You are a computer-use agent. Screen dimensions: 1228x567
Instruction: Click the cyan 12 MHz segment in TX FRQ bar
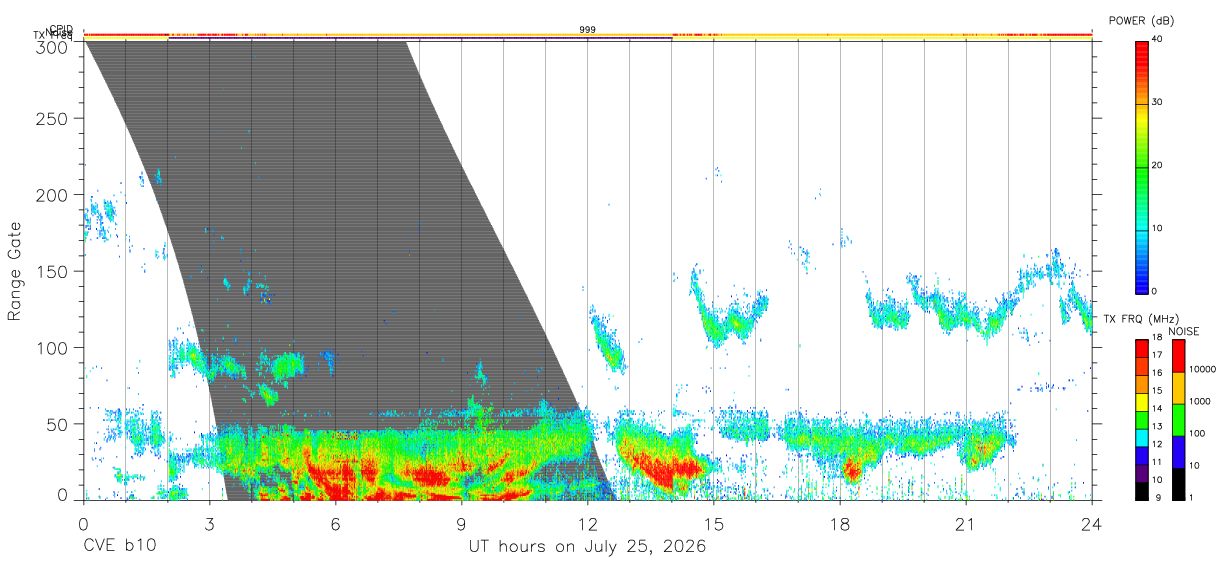(1143, 437)
